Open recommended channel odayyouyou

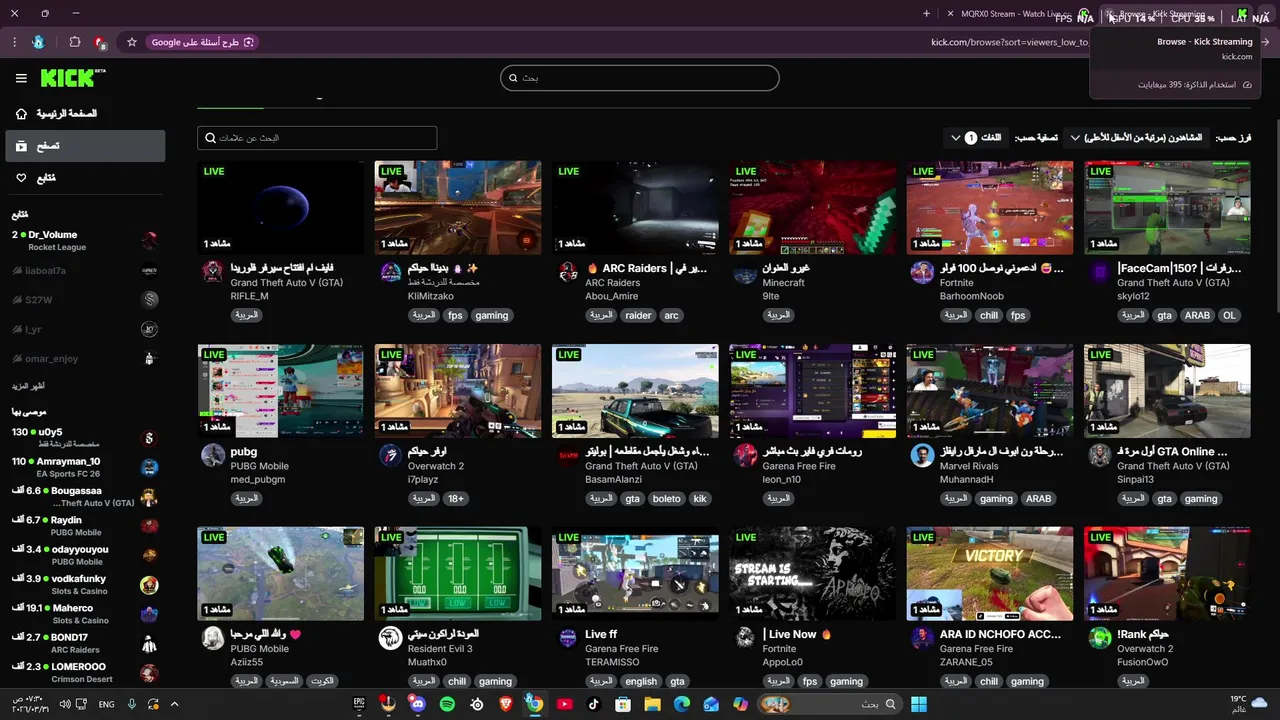(85, 555)
